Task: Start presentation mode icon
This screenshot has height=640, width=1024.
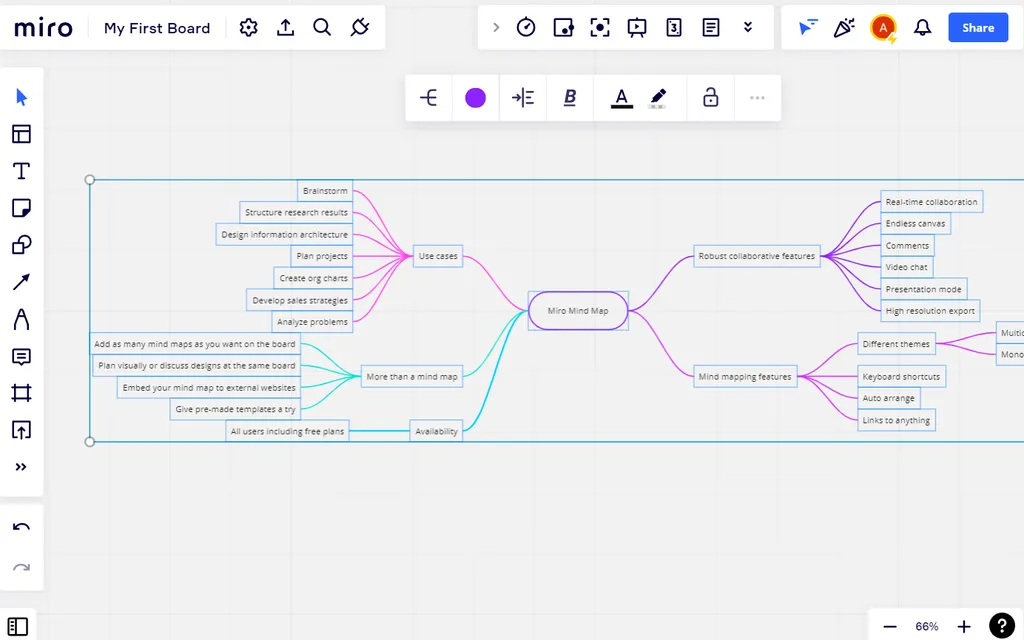Action: [x=637, y=27]
